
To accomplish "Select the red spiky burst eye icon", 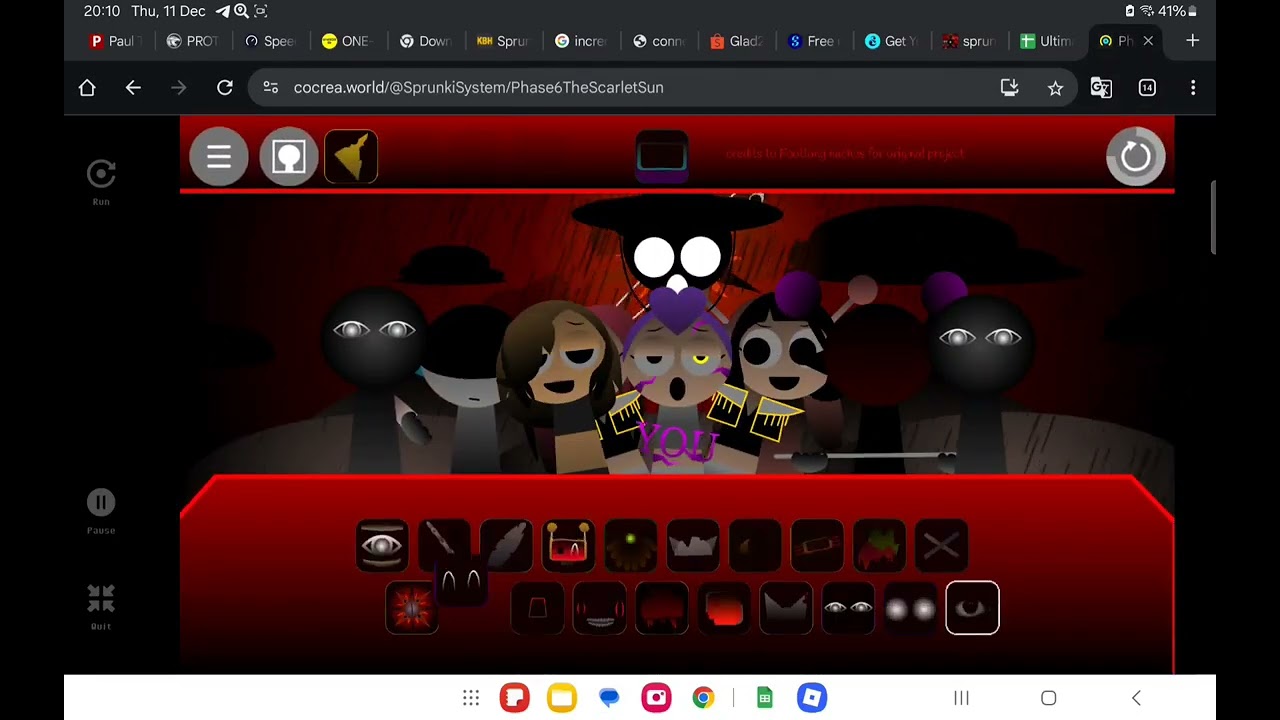I will [412, 608].
